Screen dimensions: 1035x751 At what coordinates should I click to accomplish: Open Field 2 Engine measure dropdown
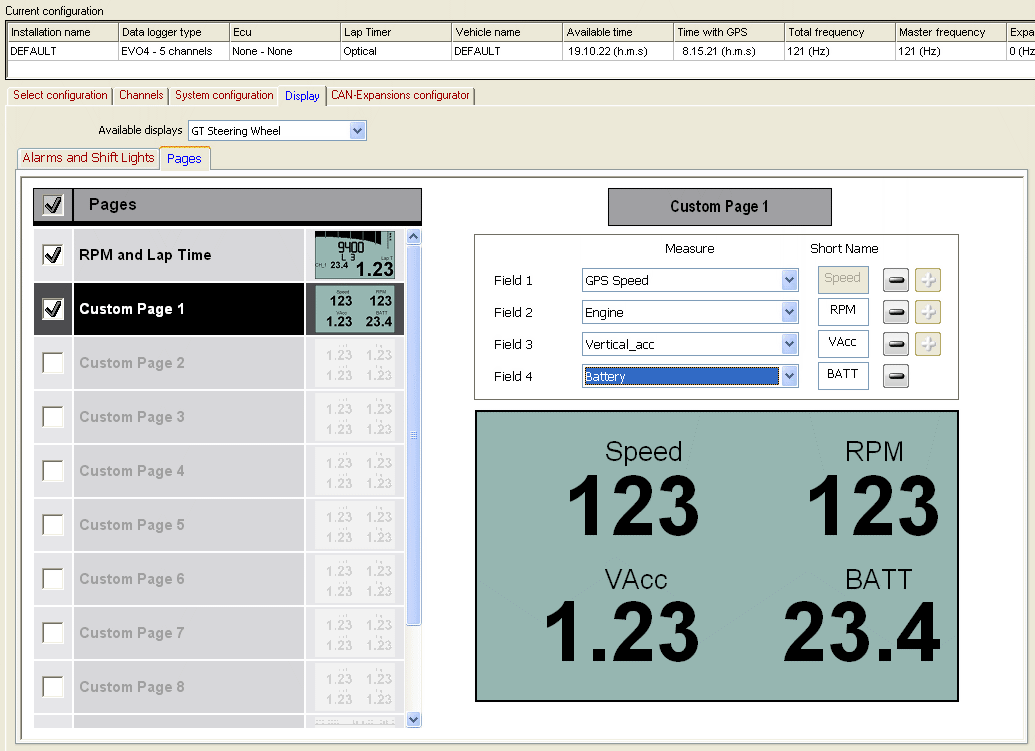[789, 311]
